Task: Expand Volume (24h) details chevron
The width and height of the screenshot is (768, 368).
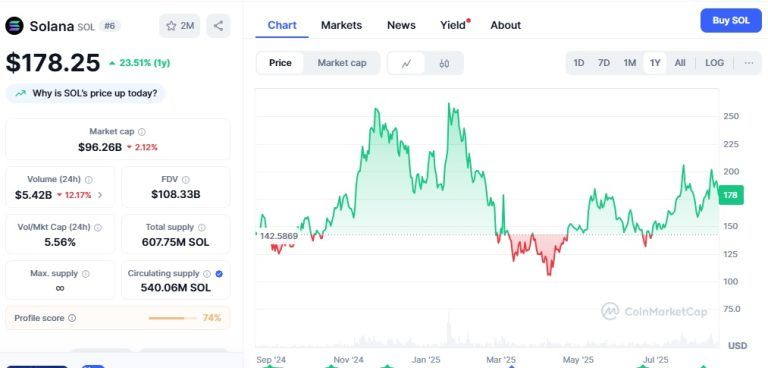Action: [x=100, y=195]
